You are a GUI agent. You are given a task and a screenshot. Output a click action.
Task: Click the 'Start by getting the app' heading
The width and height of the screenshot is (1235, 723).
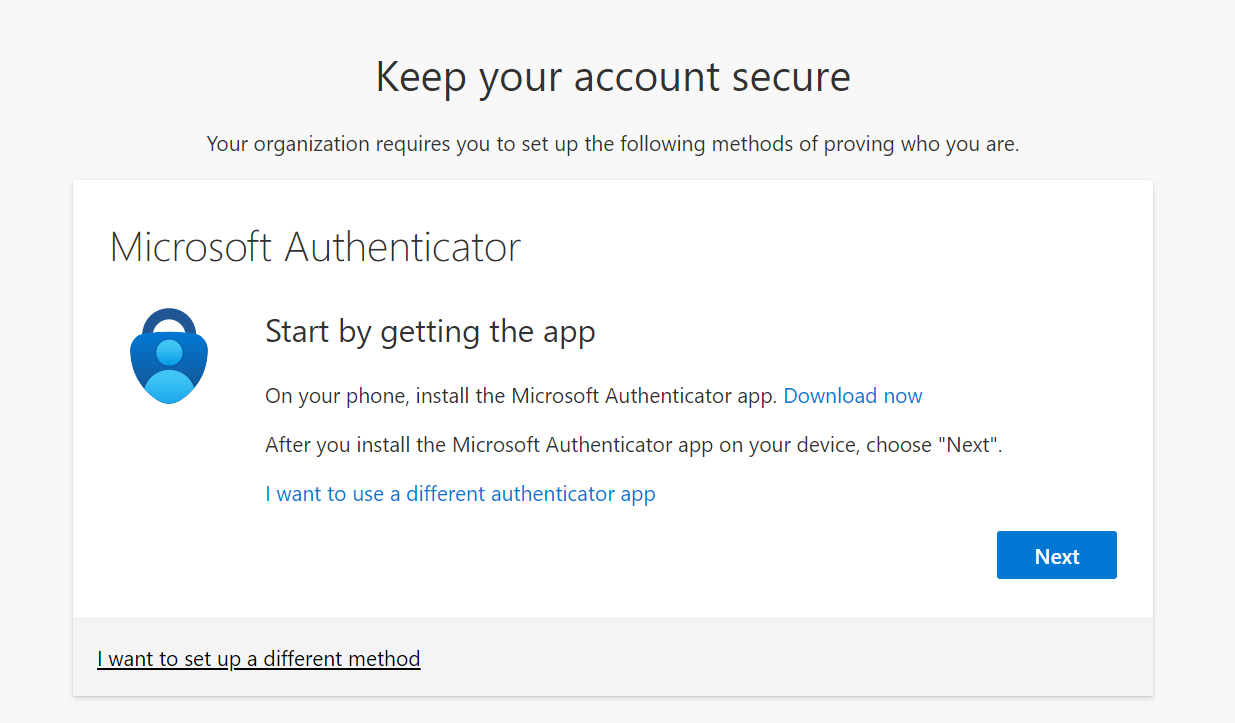[x=430, y=331]
